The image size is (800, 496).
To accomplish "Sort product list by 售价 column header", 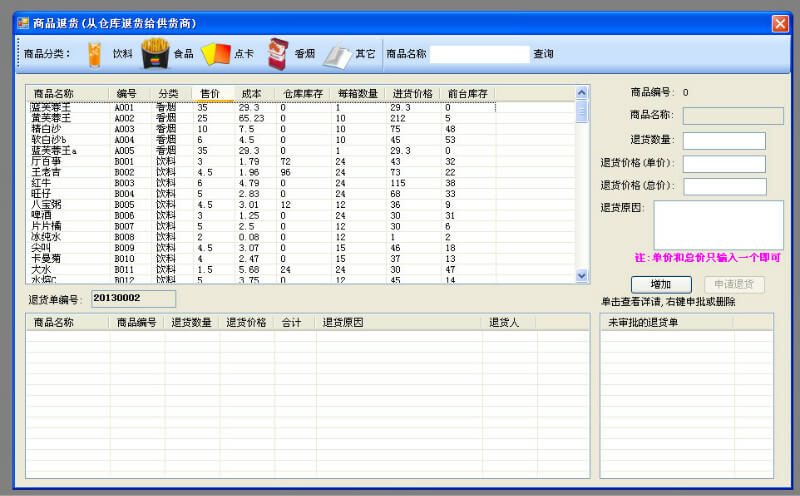I will (211, 93).
